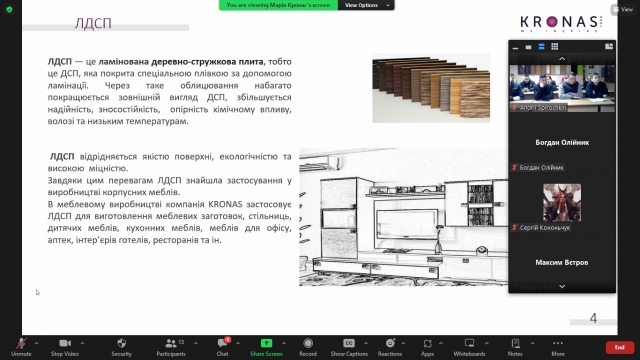Open Share Screen options arrow
This screenshot has width=640, height=360.
click(284, 344)
